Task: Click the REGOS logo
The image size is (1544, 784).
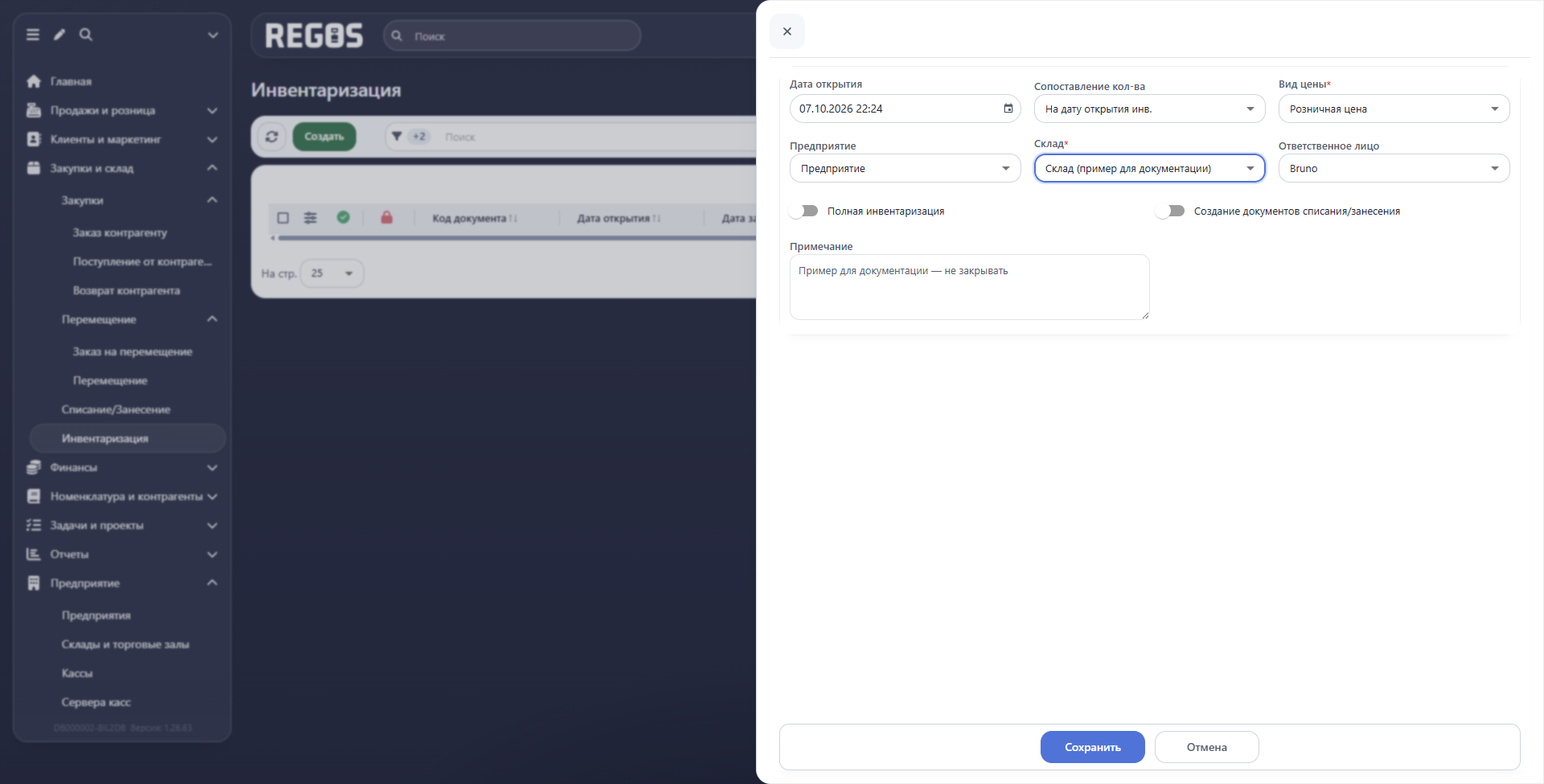Action: pos(314,36)
